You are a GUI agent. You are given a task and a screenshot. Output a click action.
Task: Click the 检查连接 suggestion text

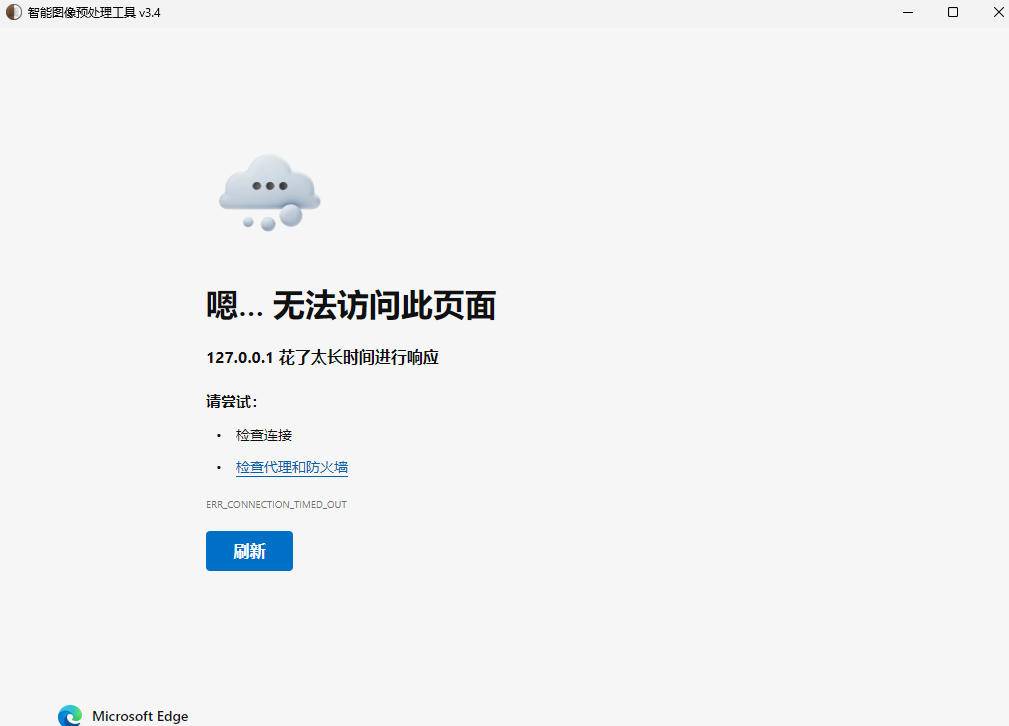[x=264, y=435]
